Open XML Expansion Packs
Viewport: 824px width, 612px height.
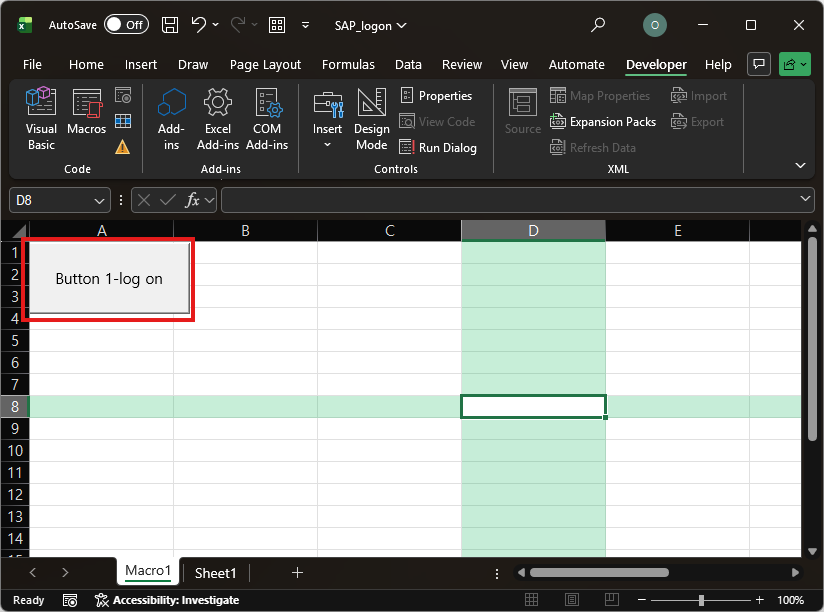(603, 122)
